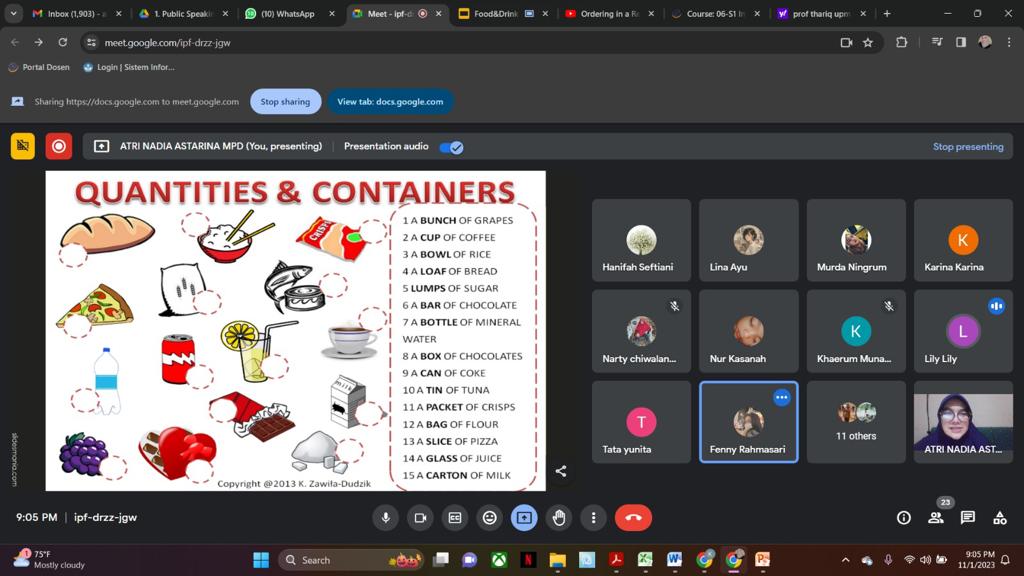This screenshot has width=1024, height=576.
Task: Open media controls icon in Chrome toolbar
Action: coord(937,42)
